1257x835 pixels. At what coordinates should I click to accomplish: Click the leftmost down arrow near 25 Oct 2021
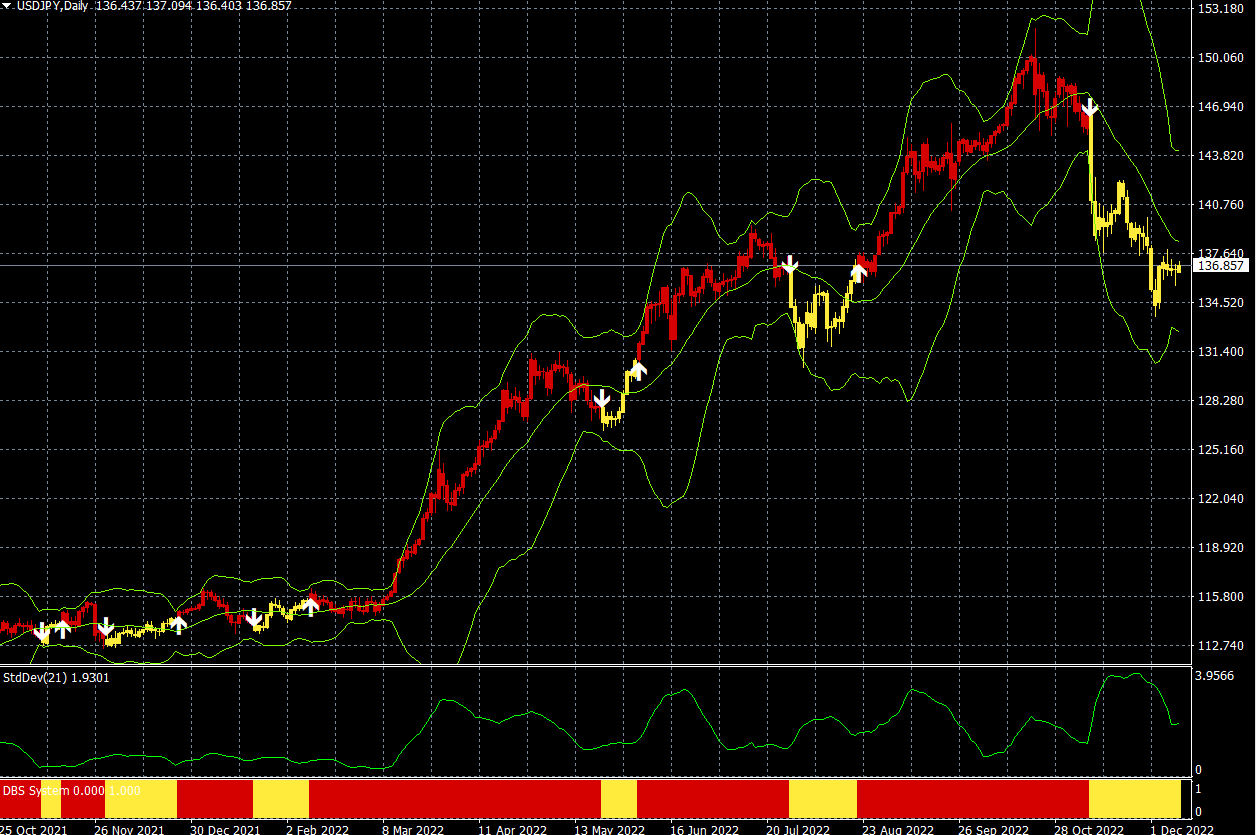[x=41, y=633]
